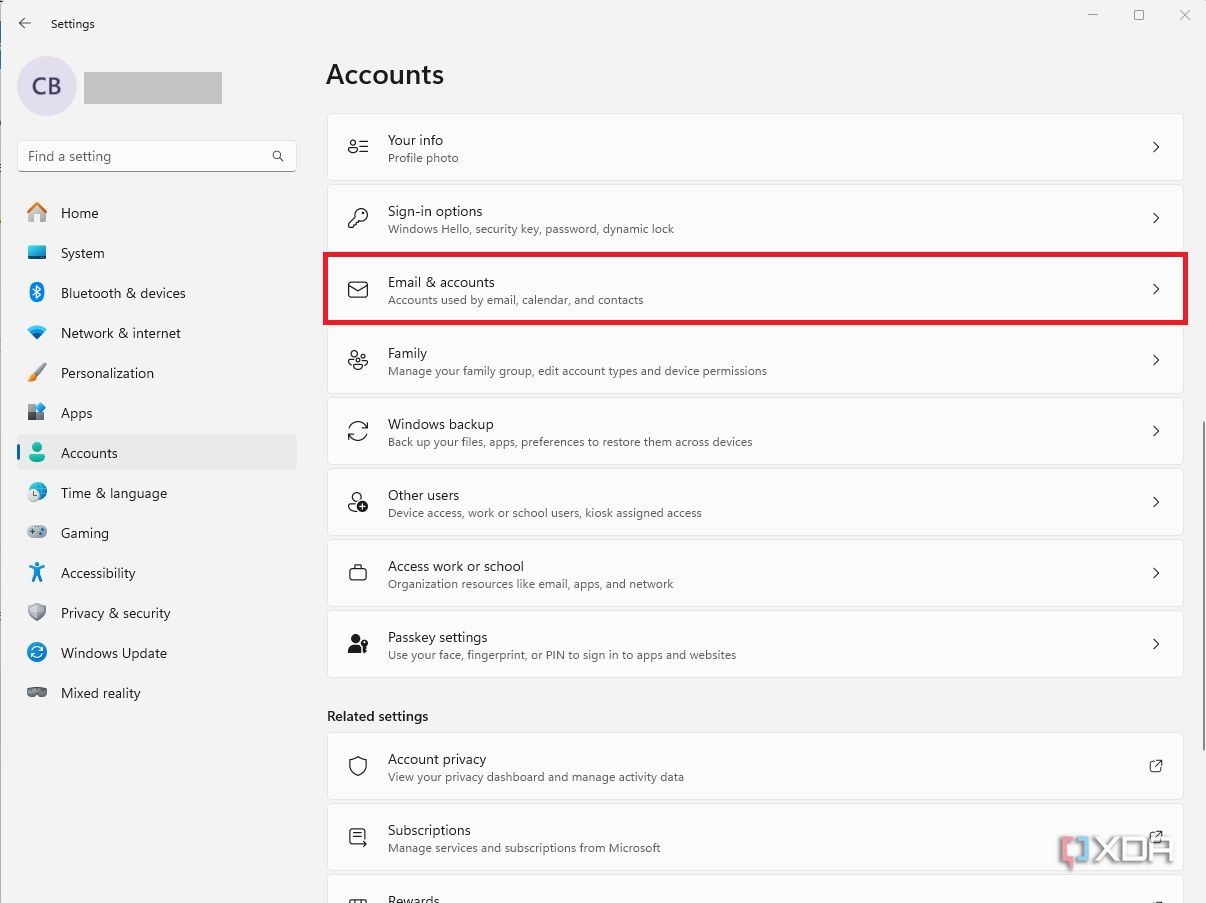
Task: Expand the Your info settings row
Action: (1156, 146)
